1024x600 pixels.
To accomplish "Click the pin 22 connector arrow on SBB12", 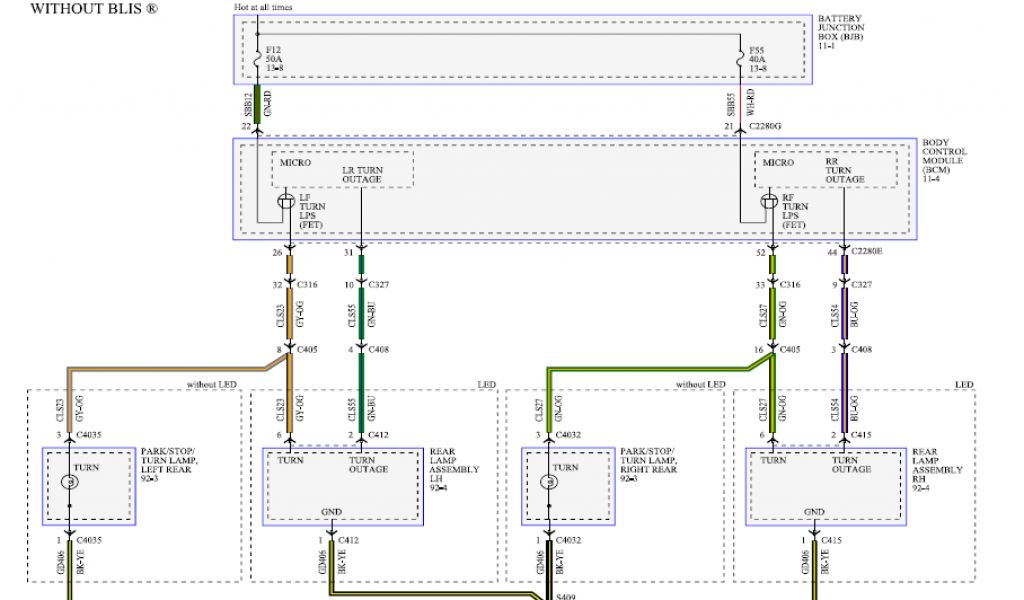I will point(258,124).
